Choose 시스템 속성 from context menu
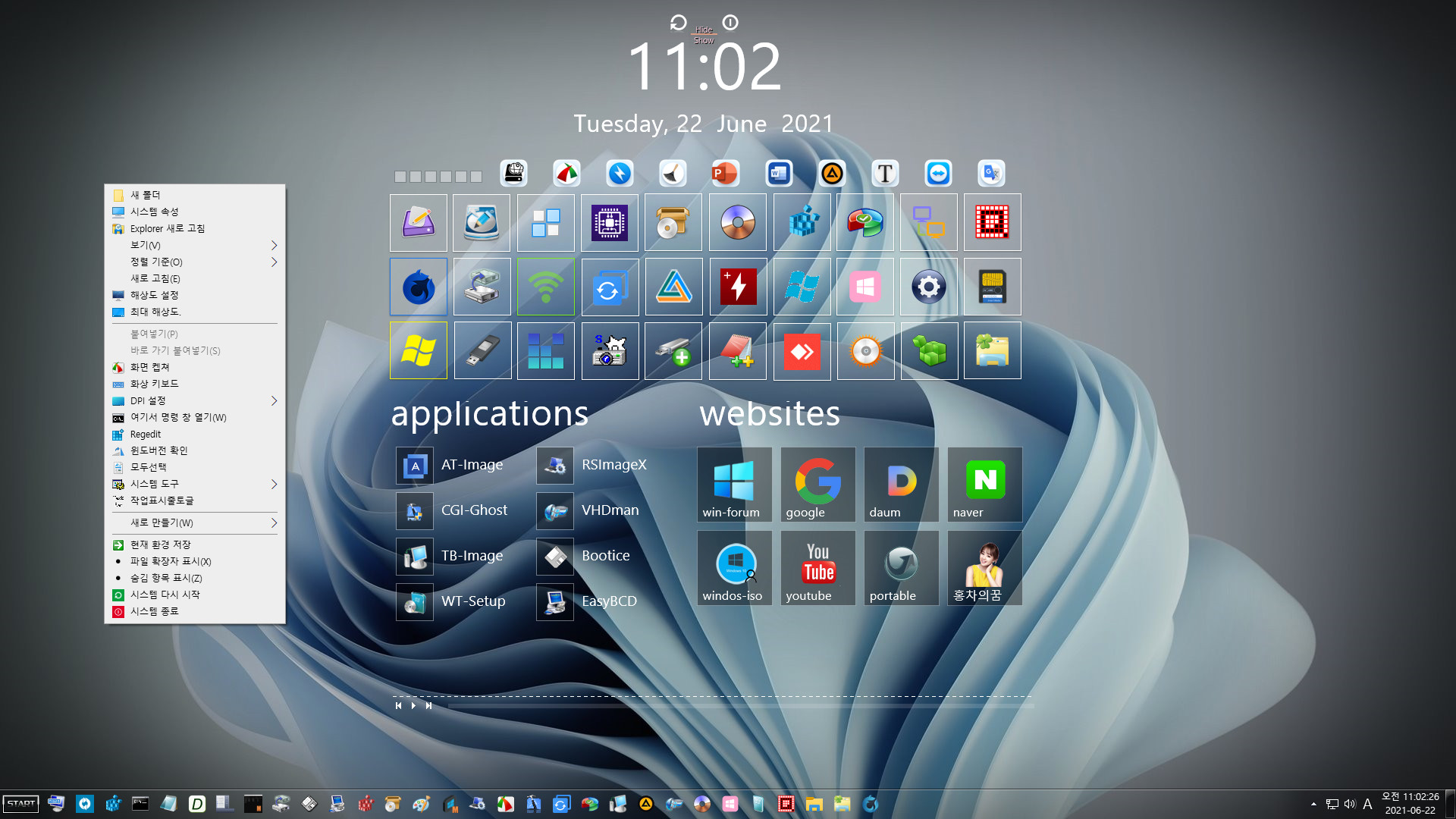This screenshot has height=819, width=1456. pos(195,212)
